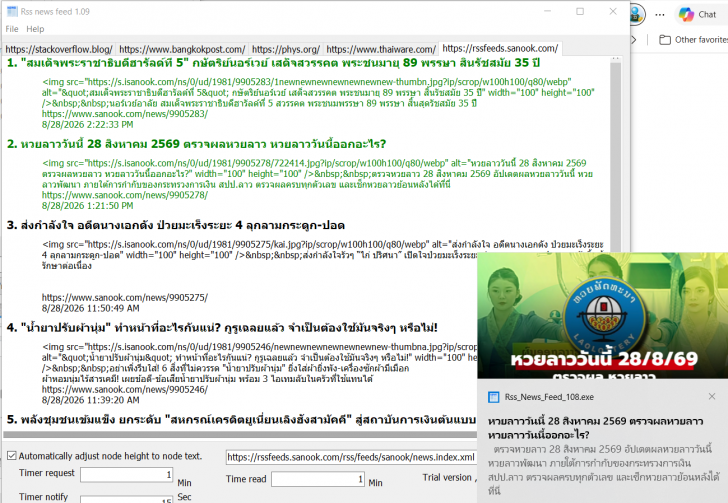
Task: Open the Help menu
Action: pyautogui.click(x=35, y=29)
